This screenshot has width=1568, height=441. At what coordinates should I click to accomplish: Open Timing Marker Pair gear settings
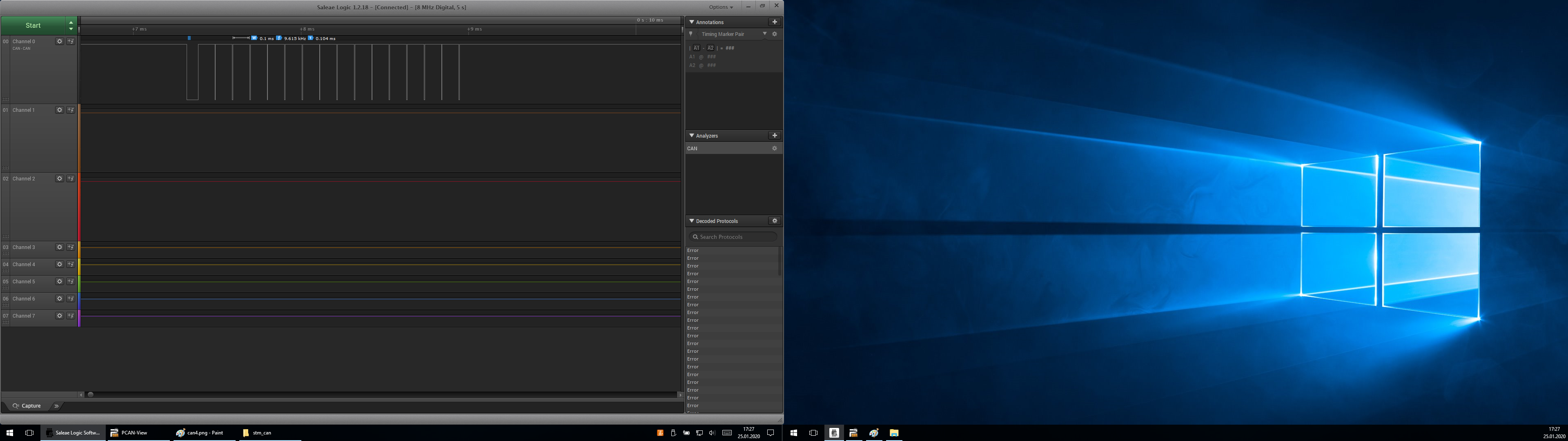point(774,34)
